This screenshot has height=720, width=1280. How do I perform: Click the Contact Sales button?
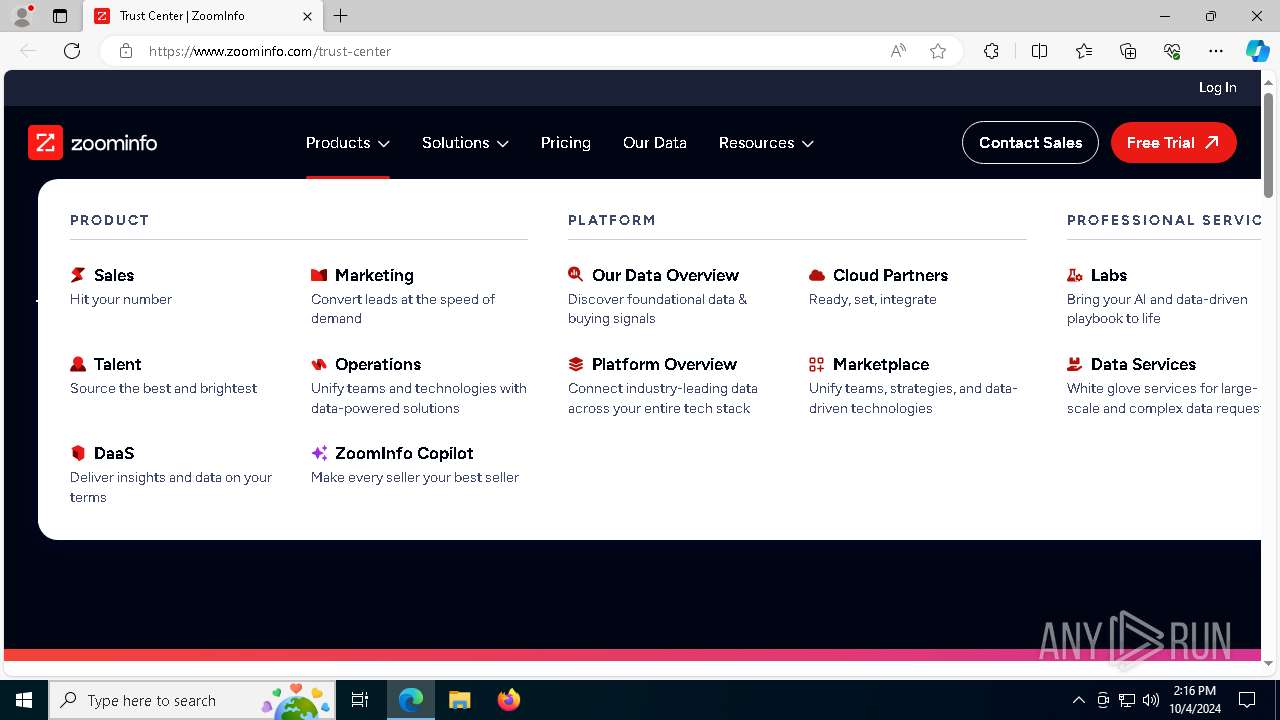coord(1030,143)
